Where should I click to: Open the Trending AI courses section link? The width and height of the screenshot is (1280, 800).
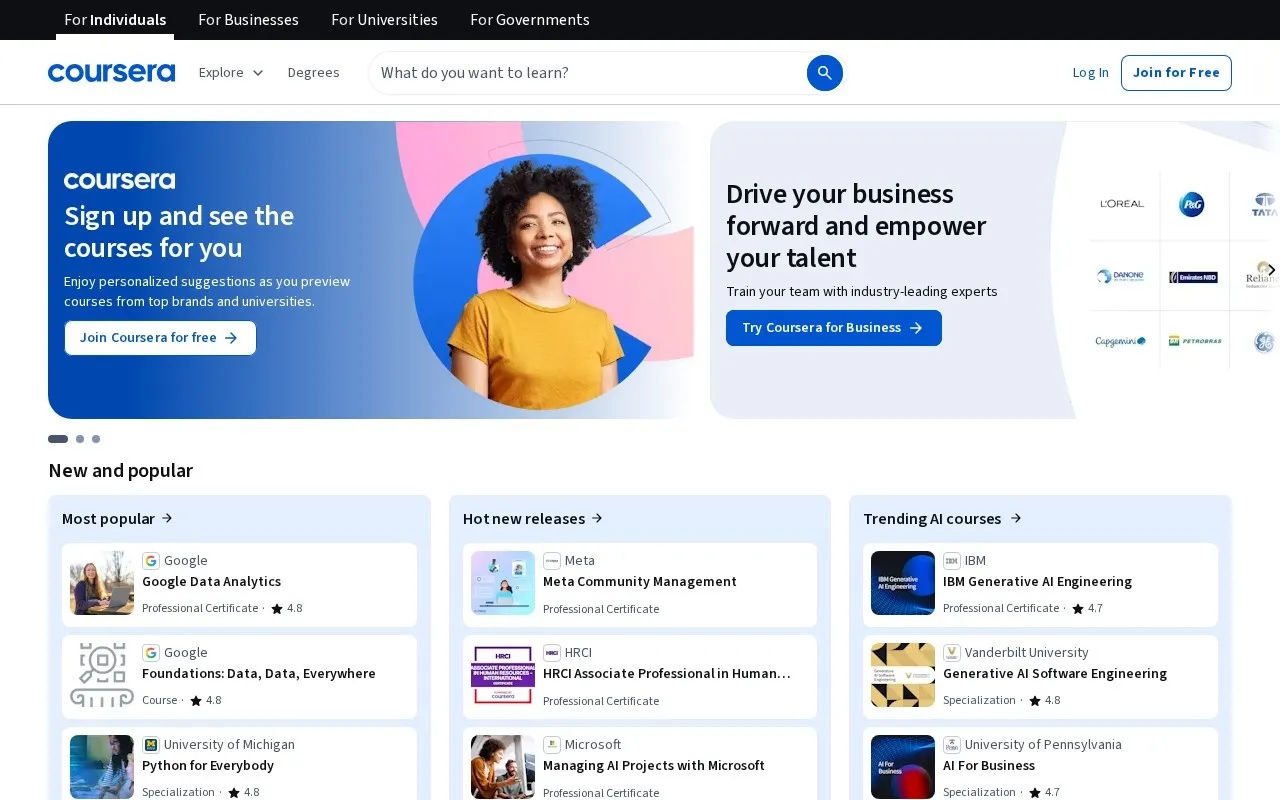click(x=942, y=518)
